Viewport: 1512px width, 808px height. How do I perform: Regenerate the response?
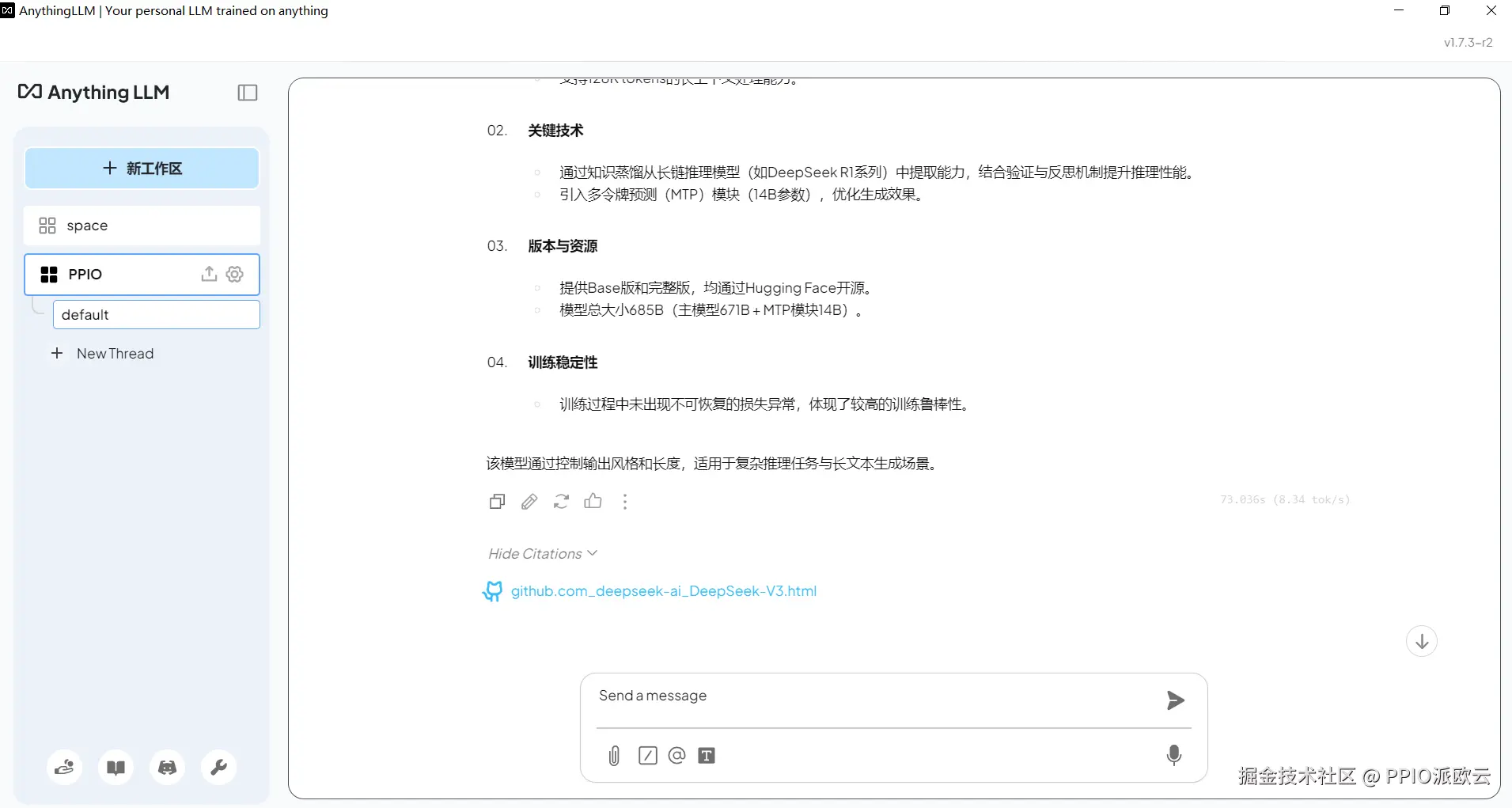tap(561, 502)
